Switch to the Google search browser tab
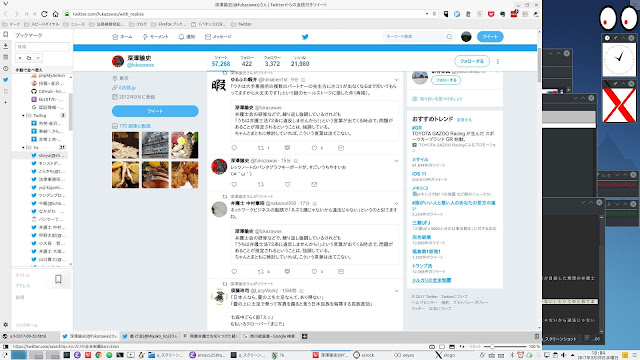This screenshot has height=360, width=640. point(269,336)
